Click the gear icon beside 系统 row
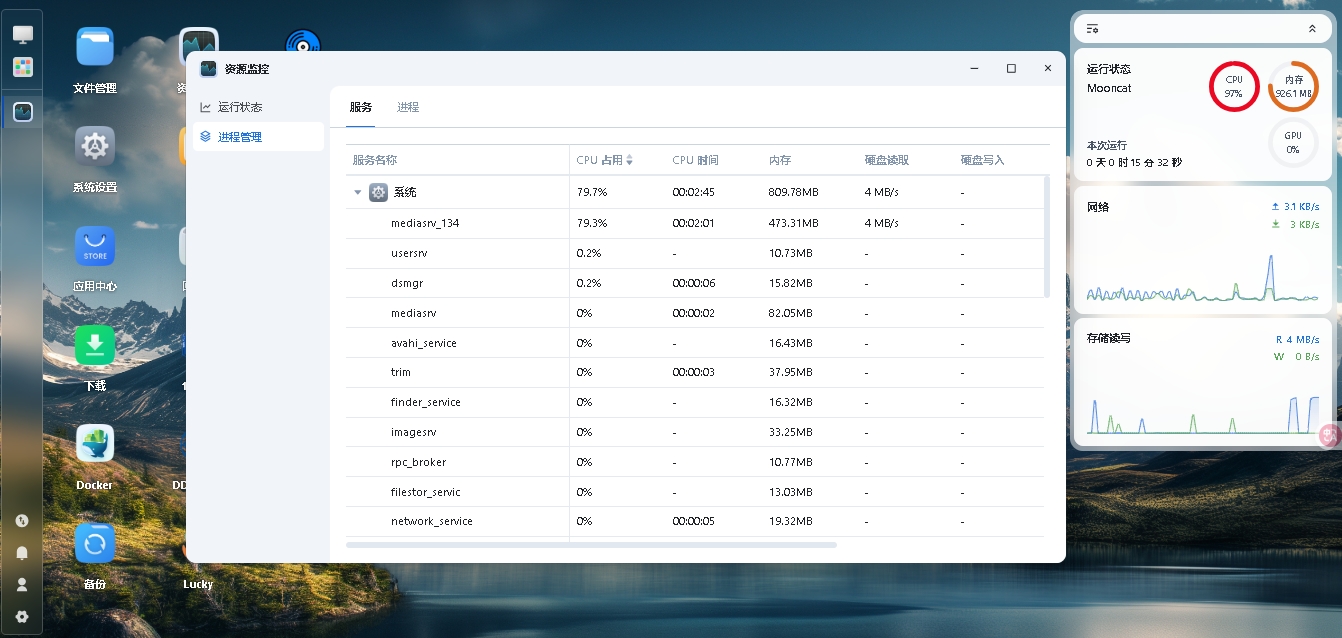The image size is (1342, 638). click(x=378, y=192)
